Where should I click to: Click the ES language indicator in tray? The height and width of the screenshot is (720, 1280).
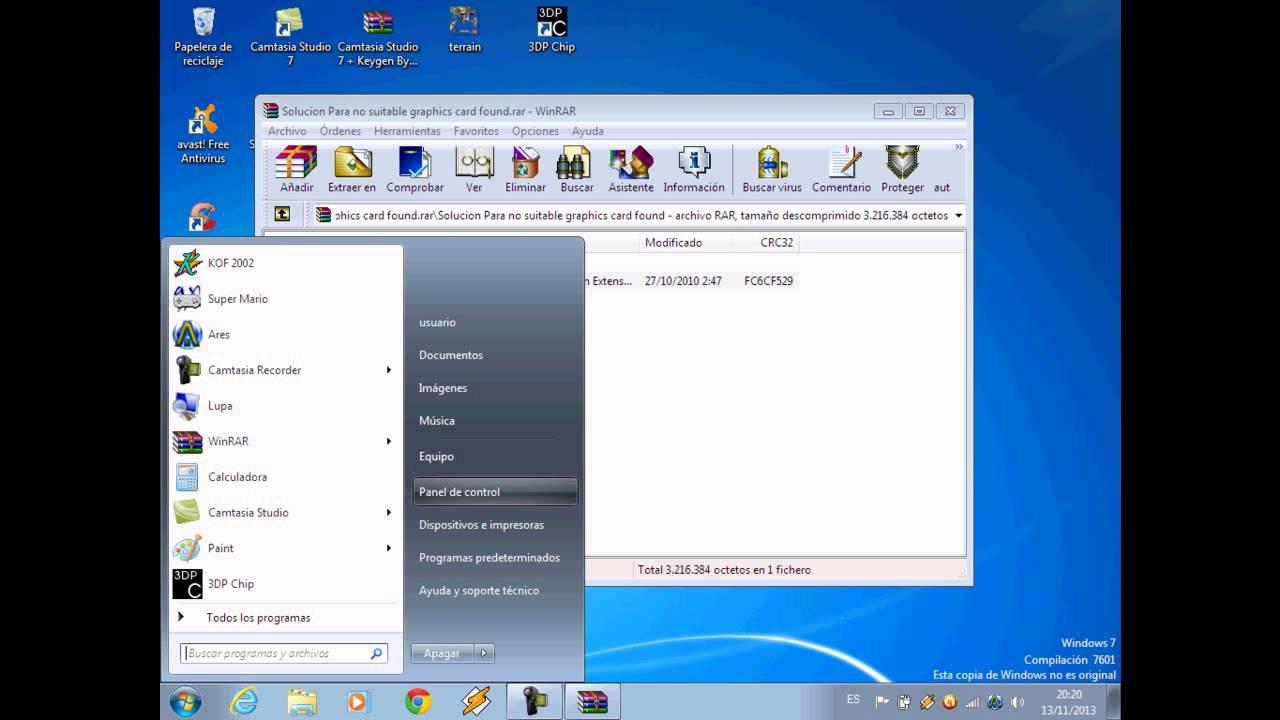(x=853, y=699)
